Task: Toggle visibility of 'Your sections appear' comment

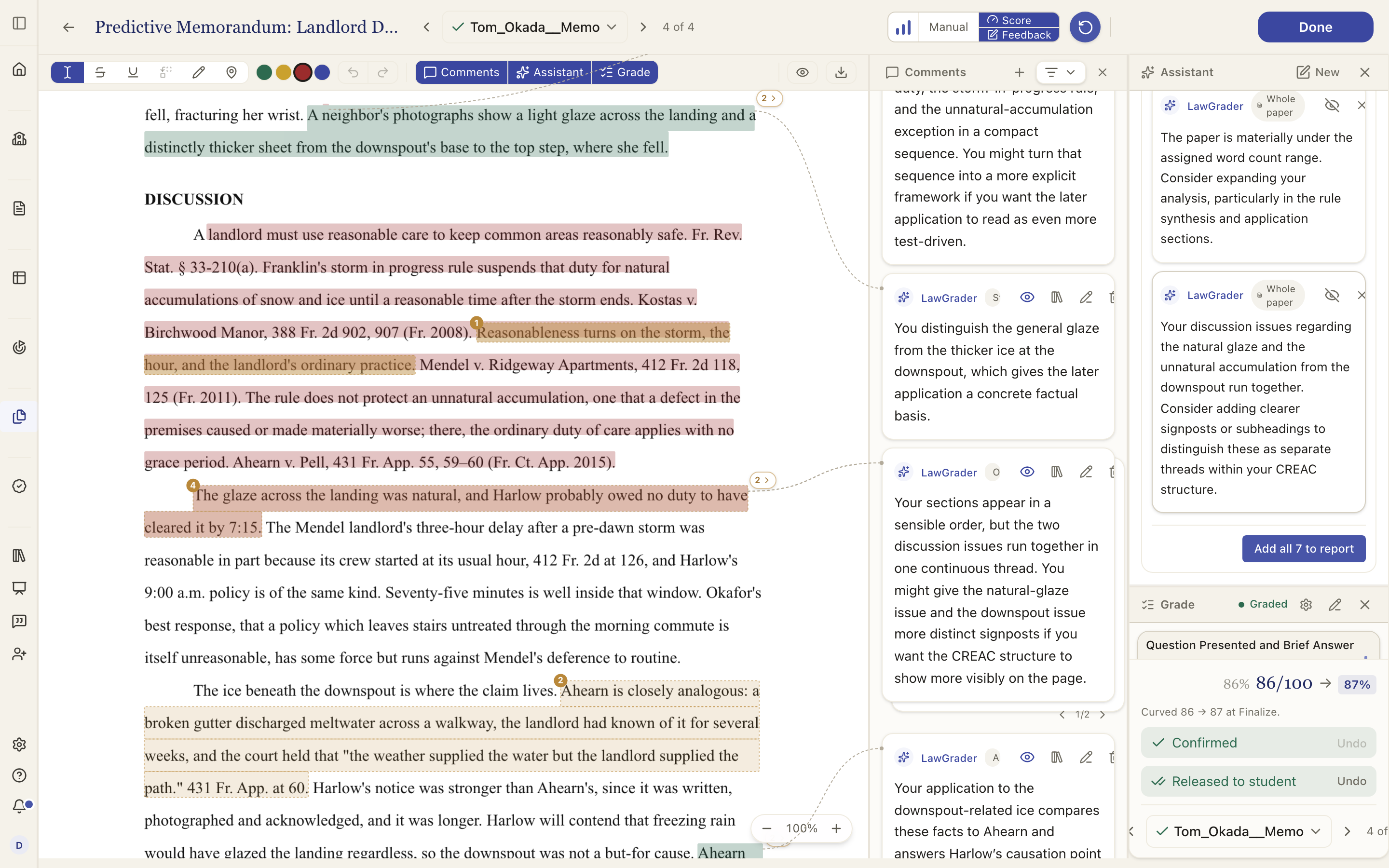Action: (1027, 472)
